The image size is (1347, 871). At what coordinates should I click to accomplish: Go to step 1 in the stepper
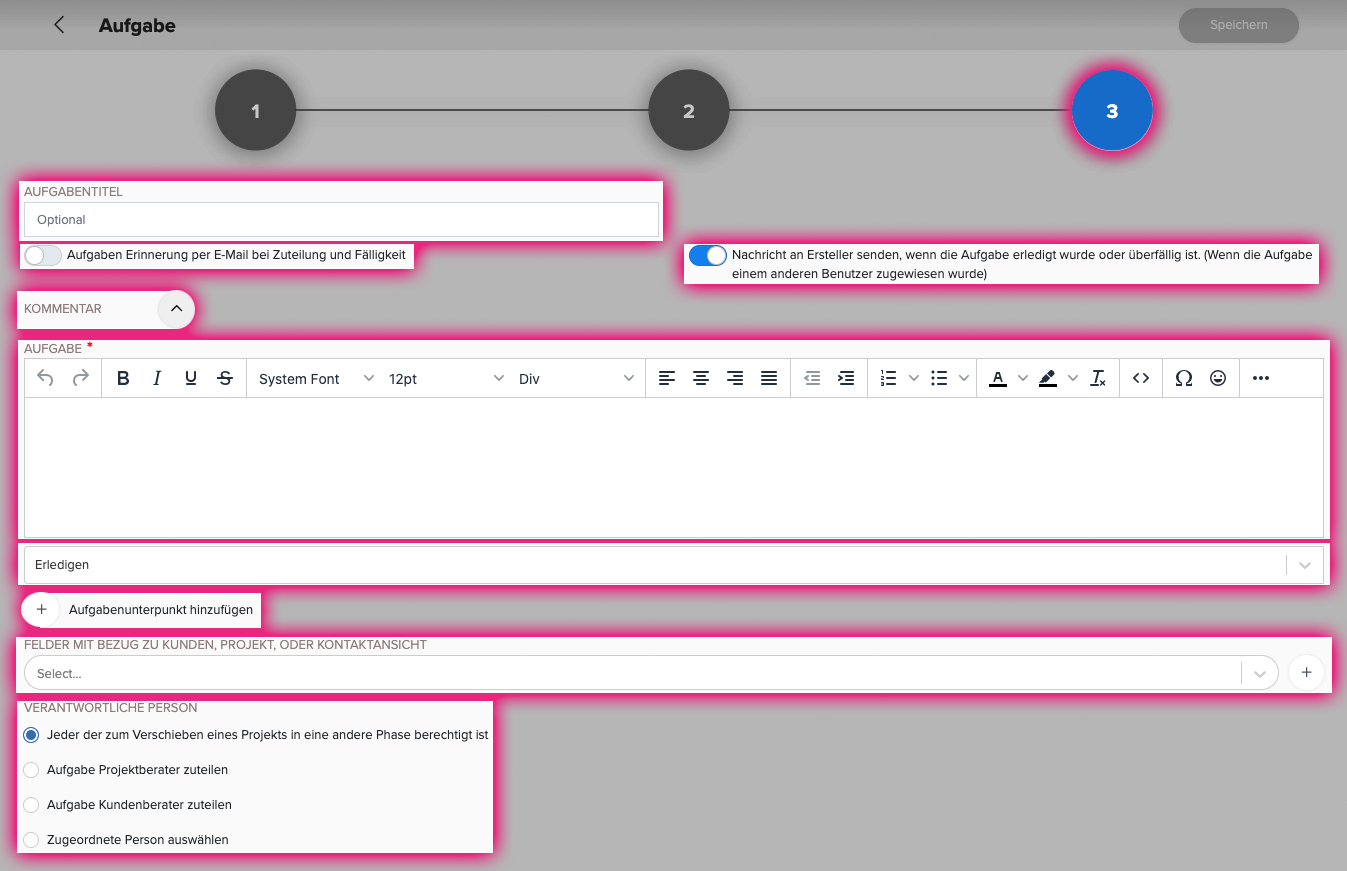tap(255, 110)
